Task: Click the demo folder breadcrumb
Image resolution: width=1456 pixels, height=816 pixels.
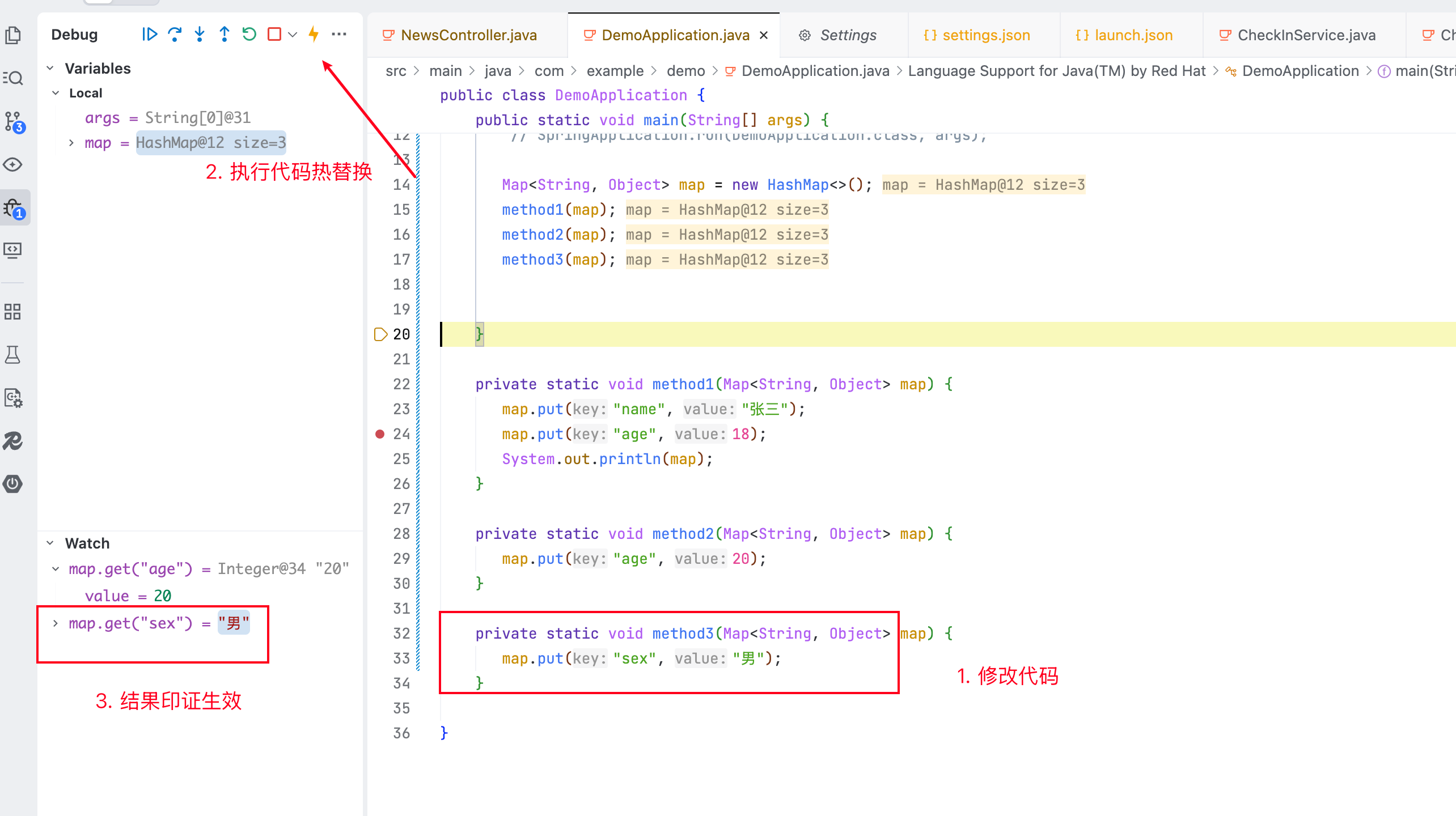Action: (685, 71)
